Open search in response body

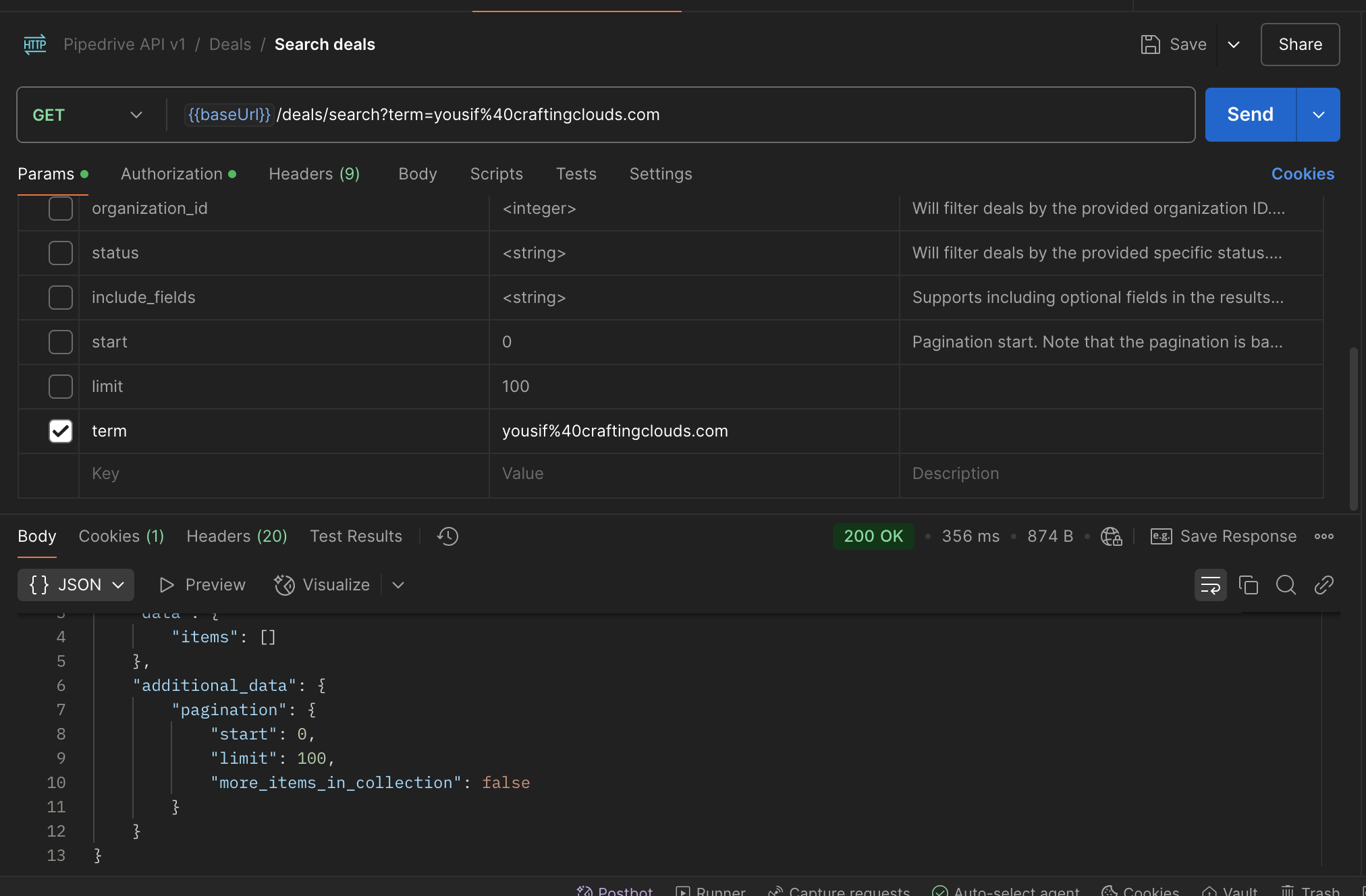pos(1286,585)
